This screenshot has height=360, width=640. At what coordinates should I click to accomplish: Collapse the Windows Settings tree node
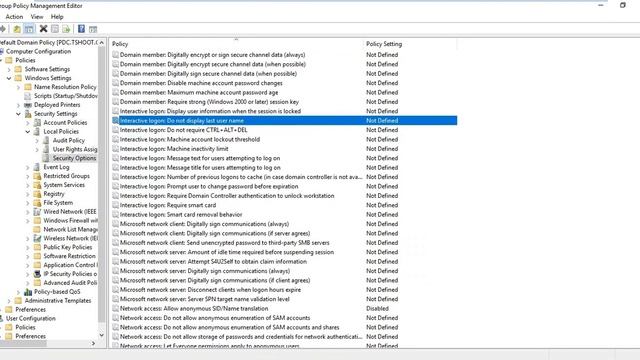[x=9, y=78]
